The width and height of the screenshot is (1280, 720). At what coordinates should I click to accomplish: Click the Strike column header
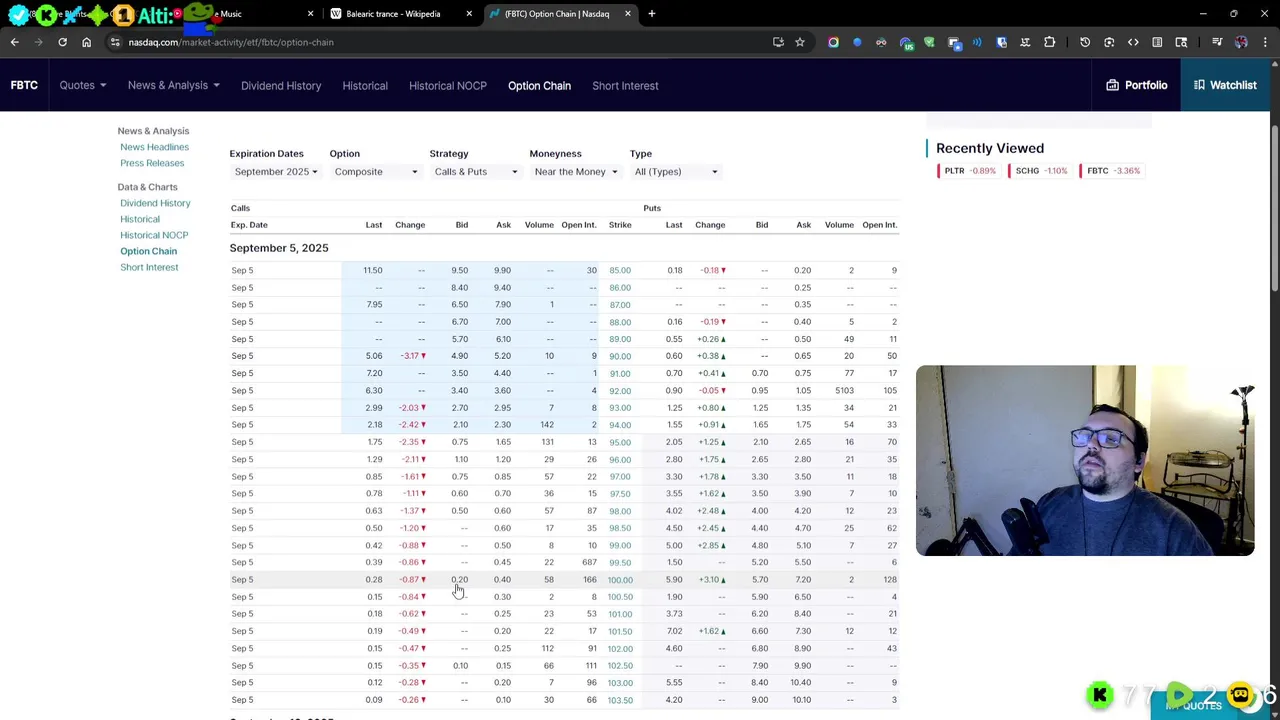point(620,225)
